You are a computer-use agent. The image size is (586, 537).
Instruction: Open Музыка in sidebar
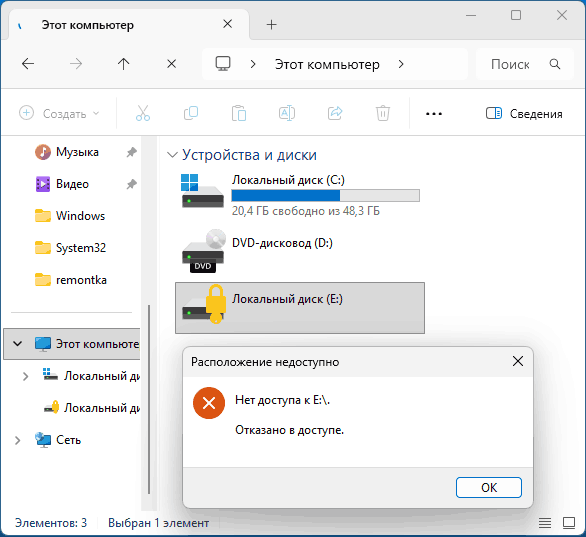click(77, 152)
